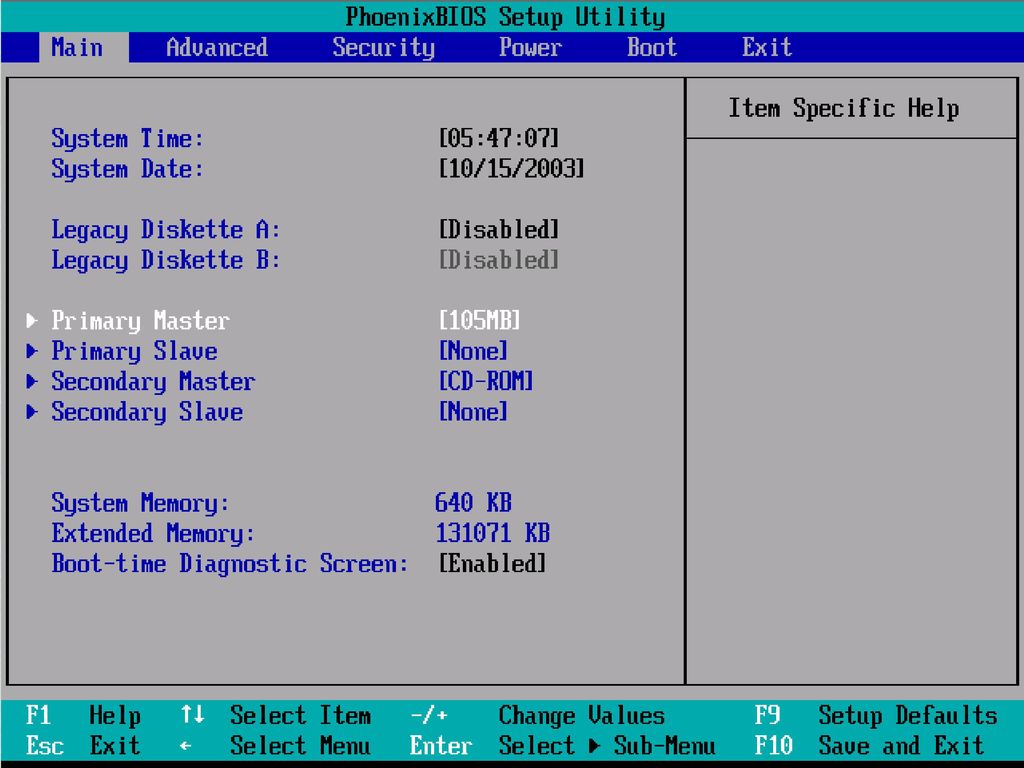Screen dimensions: 1024x768
Task: Select the Secondary Master entry
Action: coord(153,381)
